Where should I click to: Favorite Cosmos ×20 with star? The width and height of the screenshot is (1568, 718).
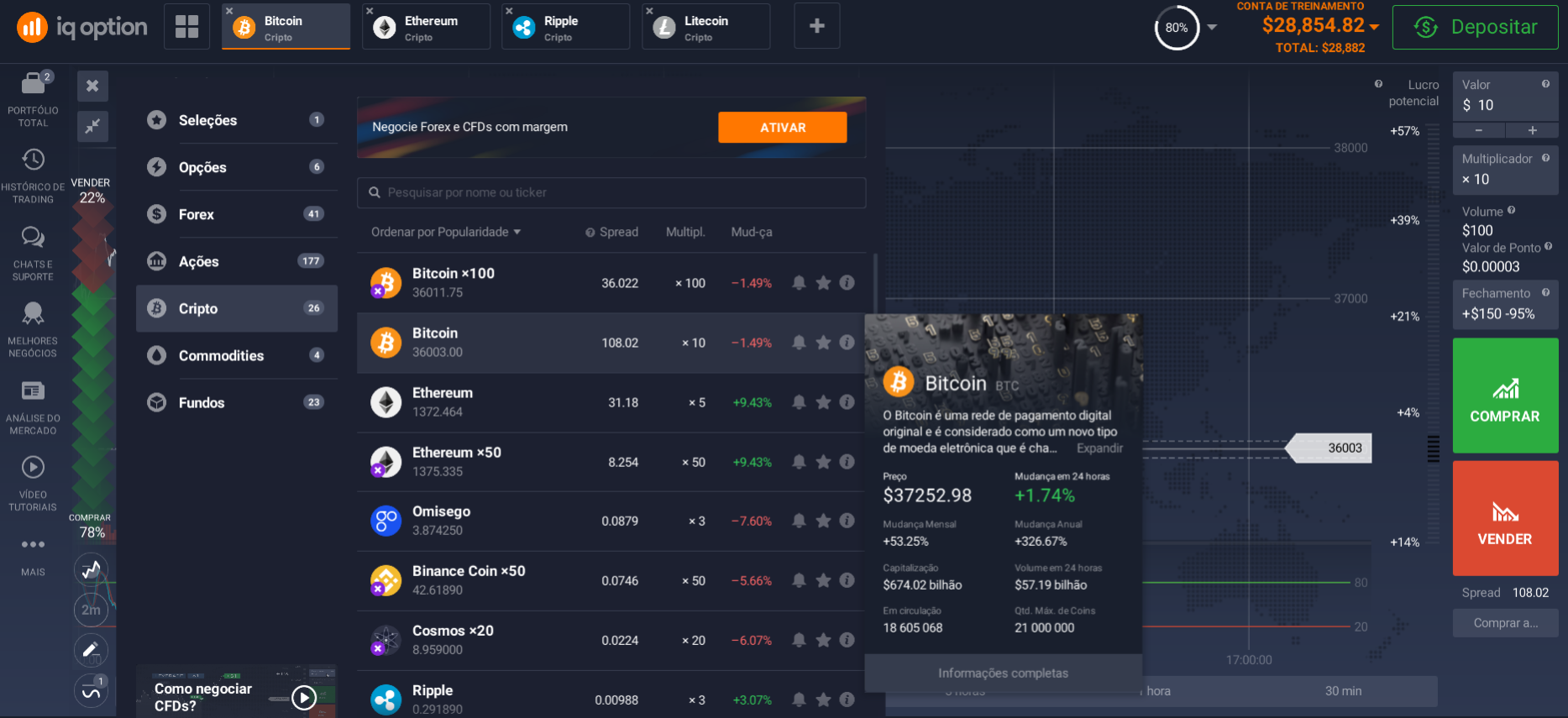tap(823, 640)
